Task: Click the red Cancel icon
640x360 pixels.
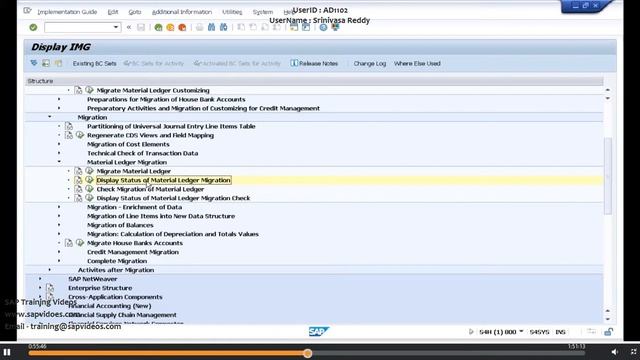Action: (182, 27)
